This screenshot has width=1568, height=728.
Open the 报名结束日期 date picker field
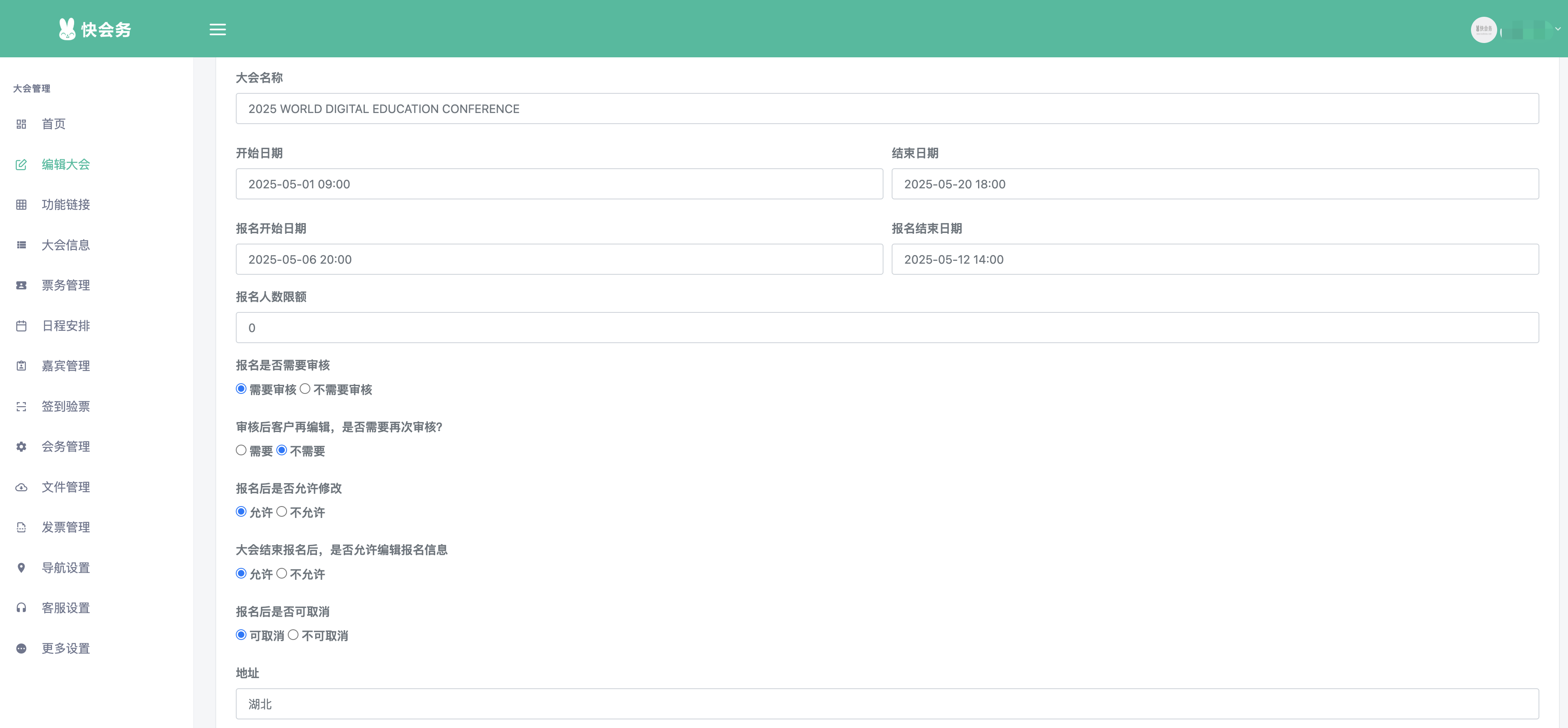click(1214, 259)
